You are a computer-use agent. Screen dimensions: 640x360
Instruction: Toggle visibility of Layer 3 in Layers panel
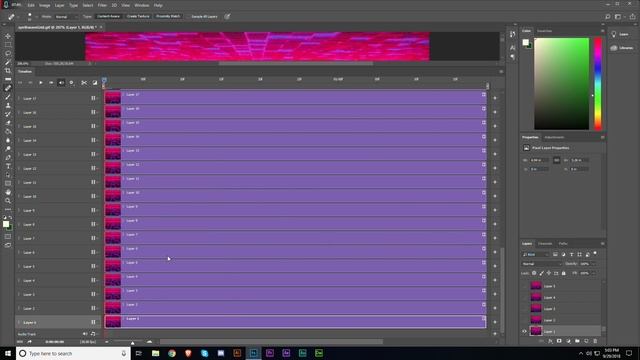click(x=524, y=309)
